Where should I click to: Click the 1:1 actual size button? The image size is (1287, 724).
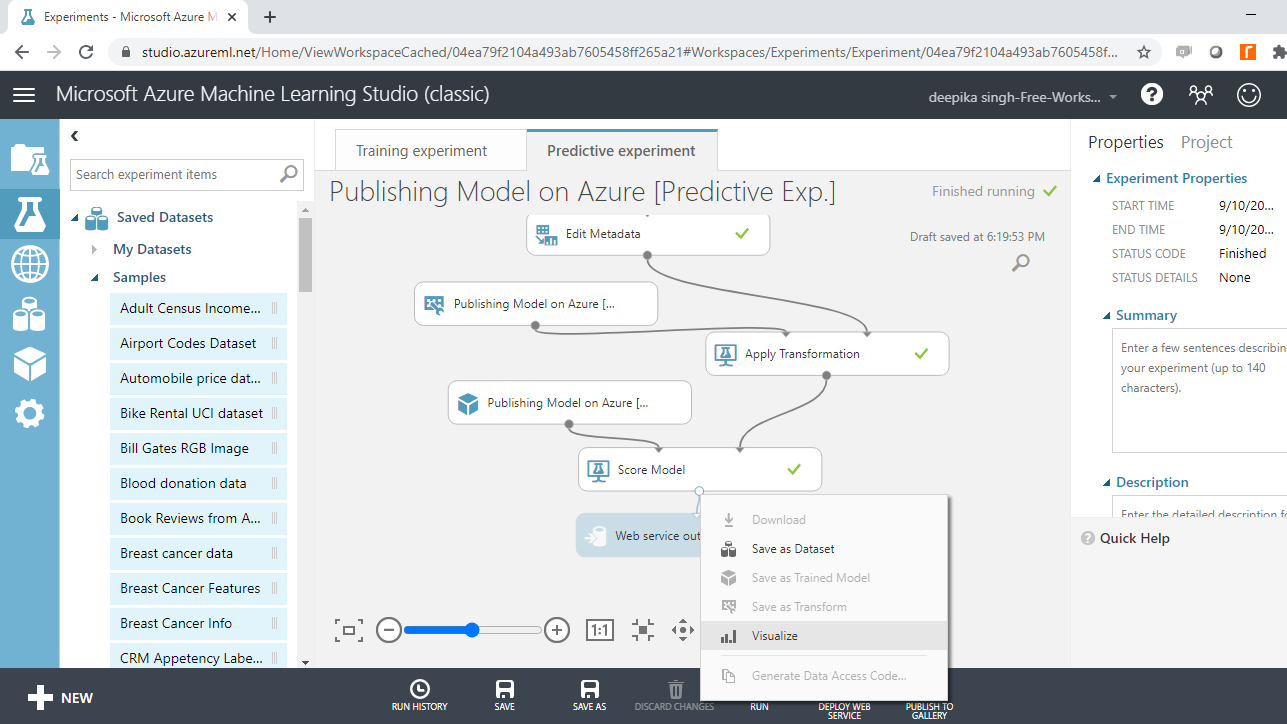pos(599,630)
